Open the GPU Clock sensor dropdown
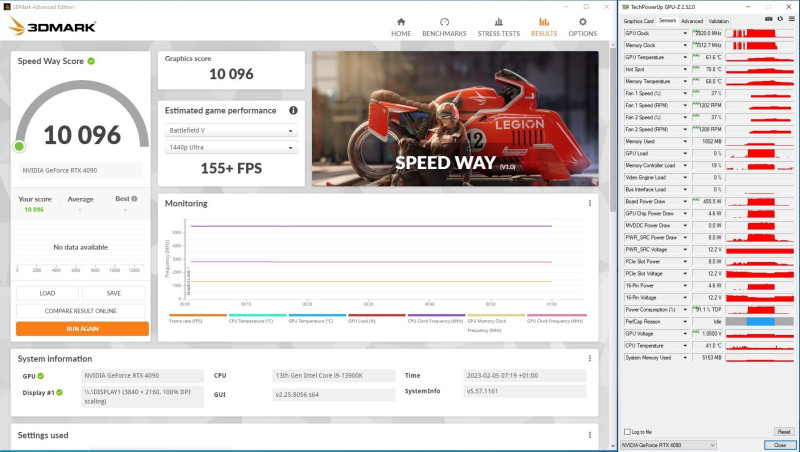This screenshot has height=452, width=800. (685, 33)
